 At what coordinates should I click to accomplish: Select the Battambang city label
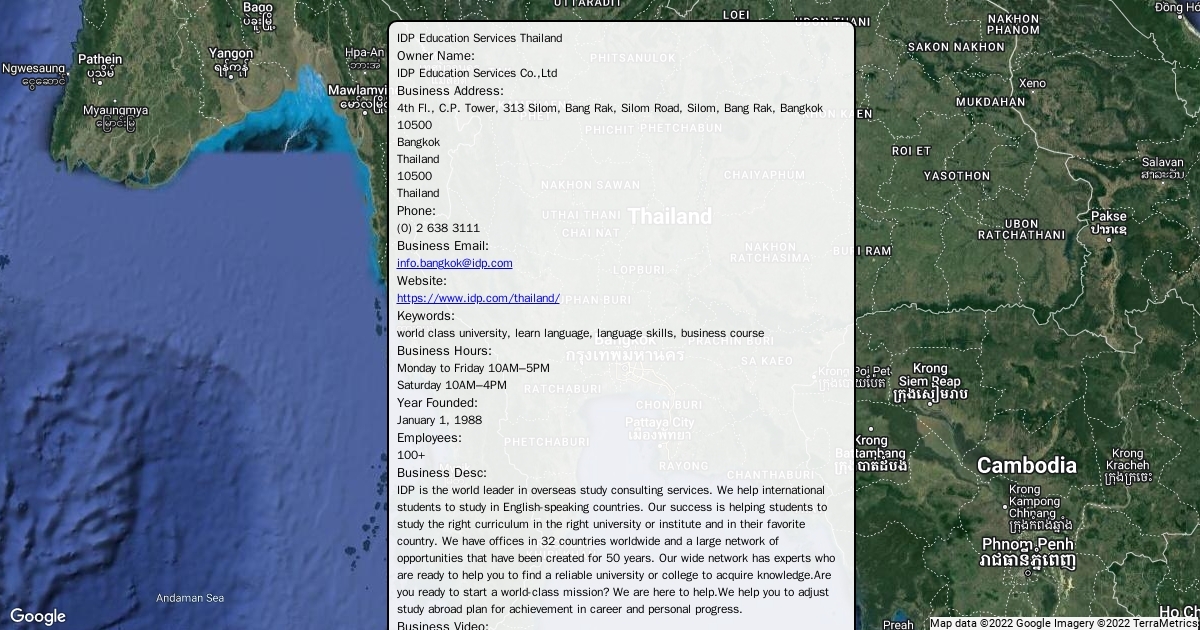coord(870,453)
